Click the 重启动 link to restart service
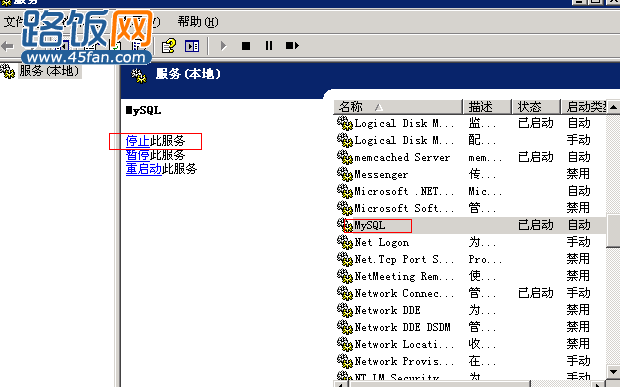 (x=144, y=169)
